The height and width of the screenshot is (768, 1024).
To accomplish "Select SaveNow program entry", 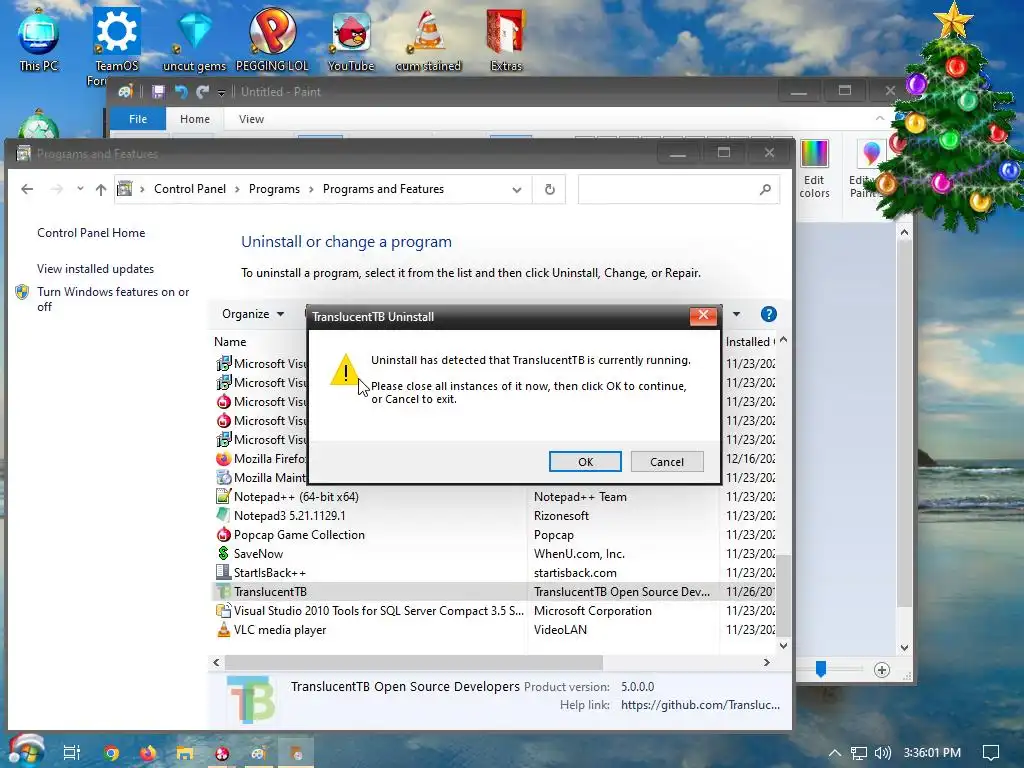I will pyautogui.click(x=495, y=554).
